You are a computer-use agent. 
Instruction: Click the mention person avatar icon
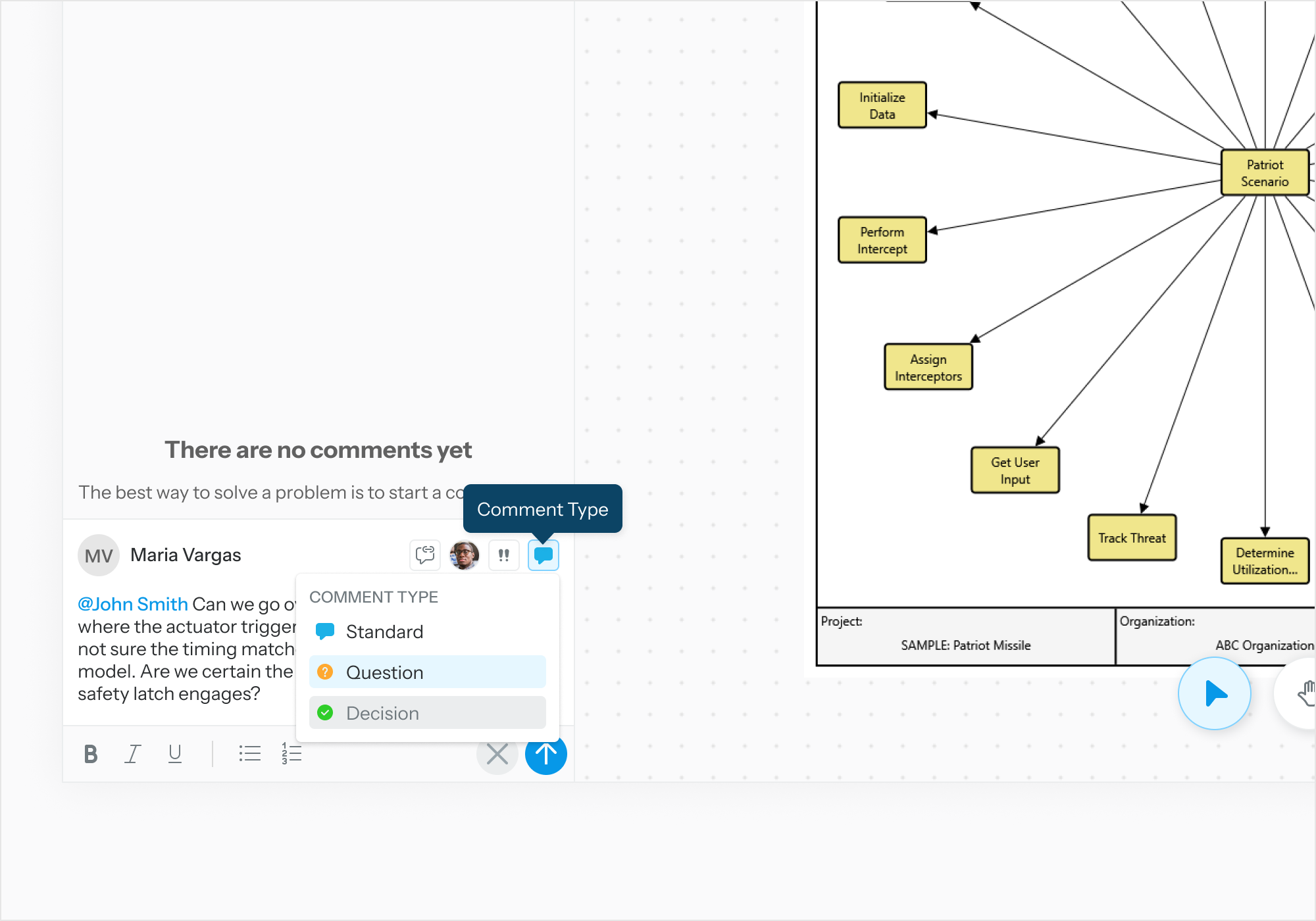(x=465, y=555)
